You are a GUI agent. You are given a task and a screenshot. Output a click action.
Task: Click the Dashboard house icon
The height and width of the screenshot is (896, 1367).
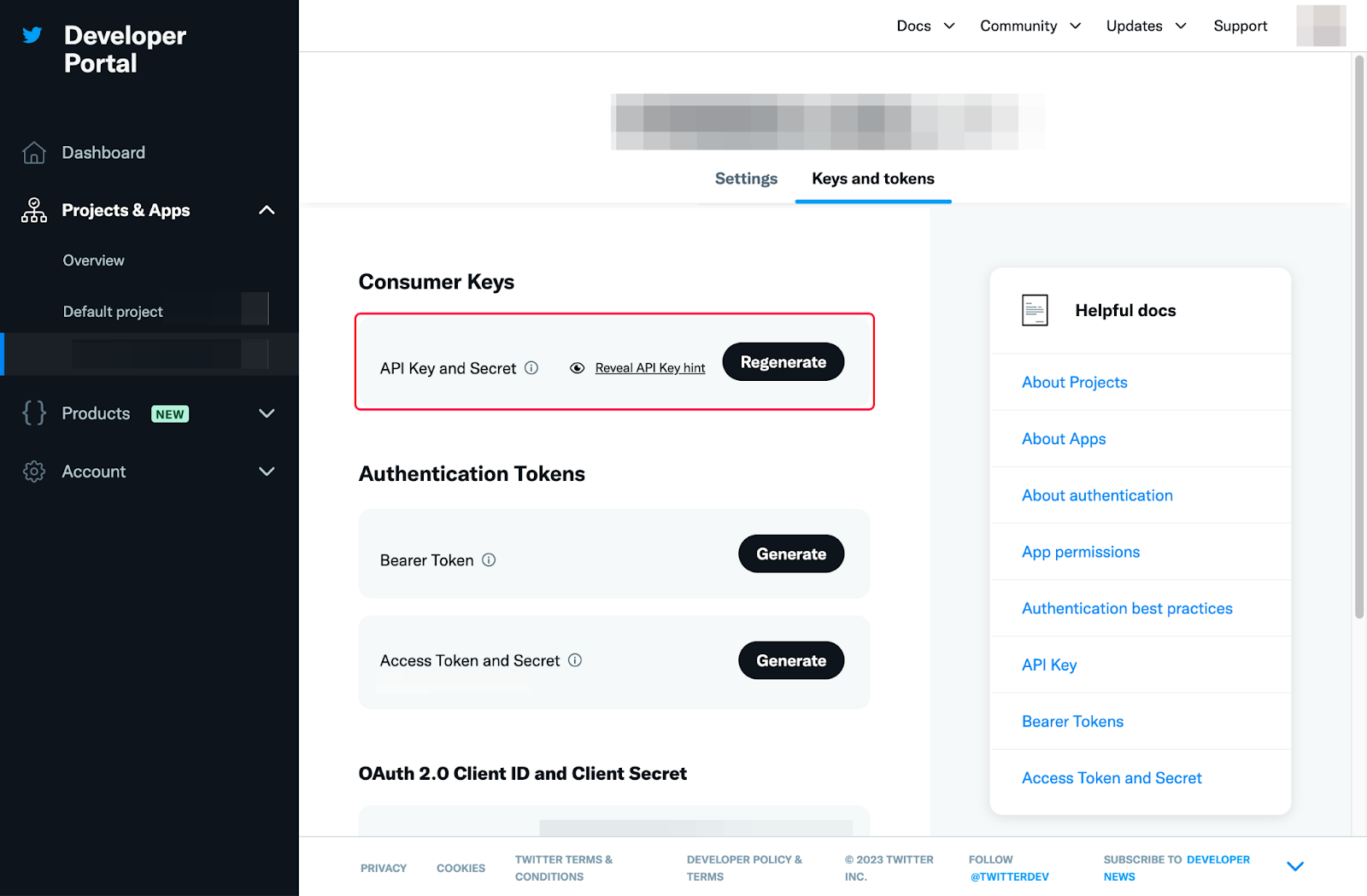click(34, 153)
